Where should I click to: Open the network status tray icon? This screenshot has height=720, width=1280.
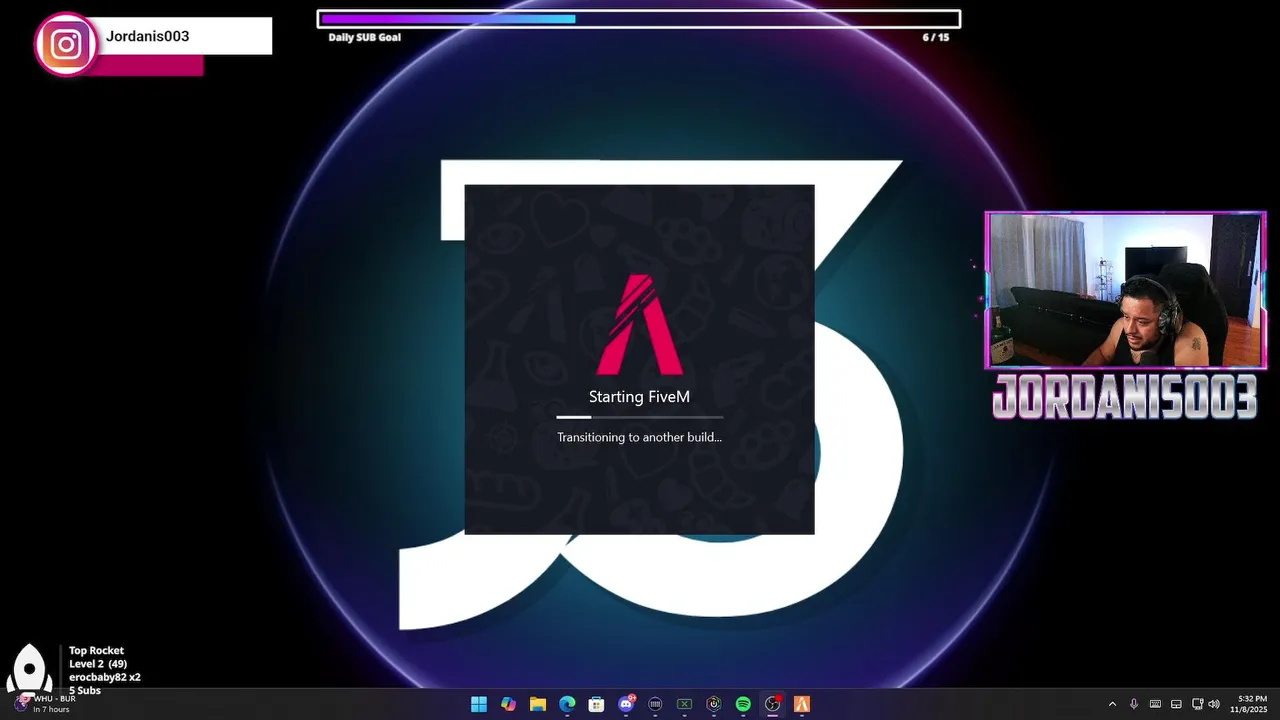click(x=1198, y=704)
